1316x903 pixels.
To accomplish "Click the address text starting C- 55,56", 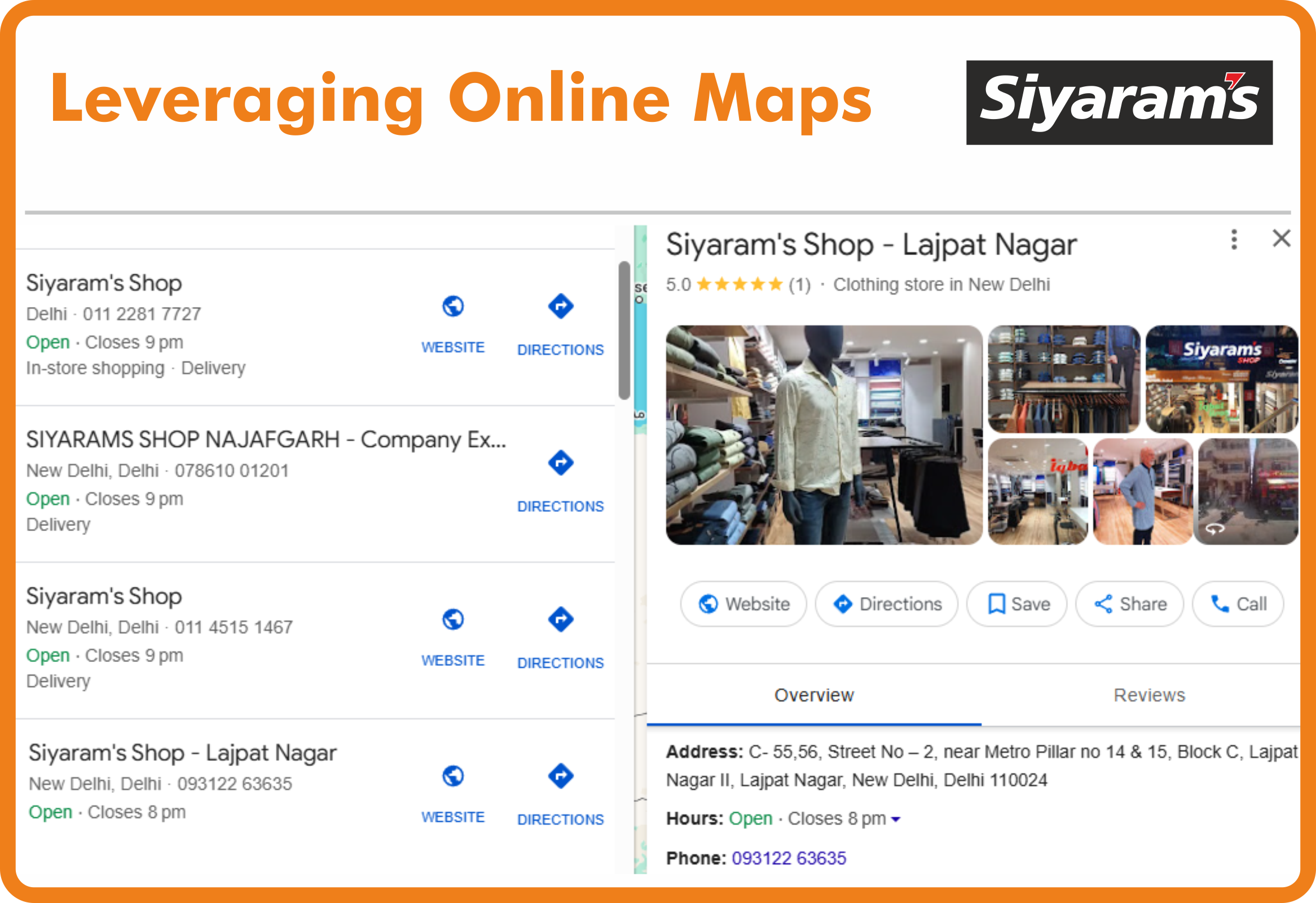I will 982,766.
